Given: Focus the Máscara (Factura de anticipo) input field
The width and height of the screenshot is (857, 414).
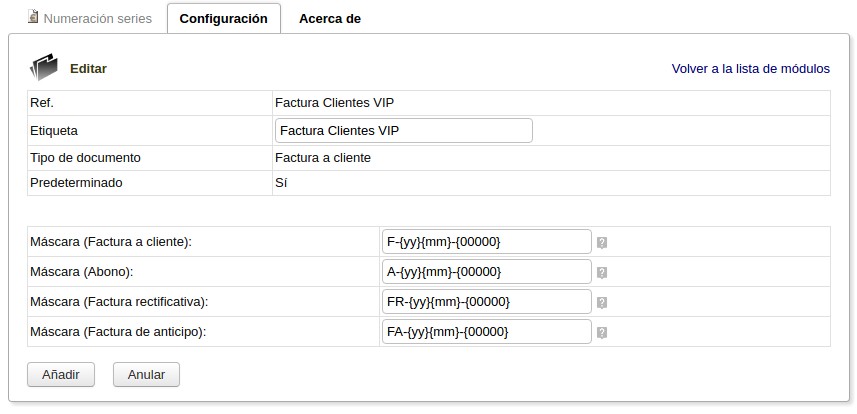Looking at the screenshot, I should (x=486, y=332).
